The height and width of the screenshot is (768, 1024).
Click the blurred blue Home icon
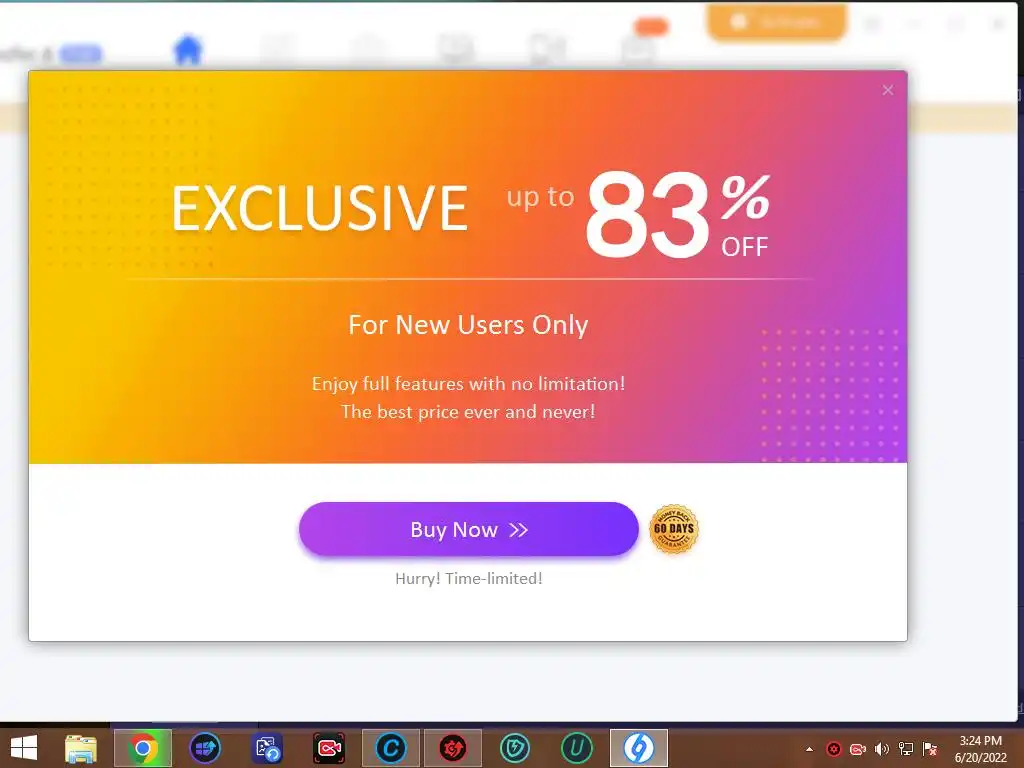click(187, 50)
